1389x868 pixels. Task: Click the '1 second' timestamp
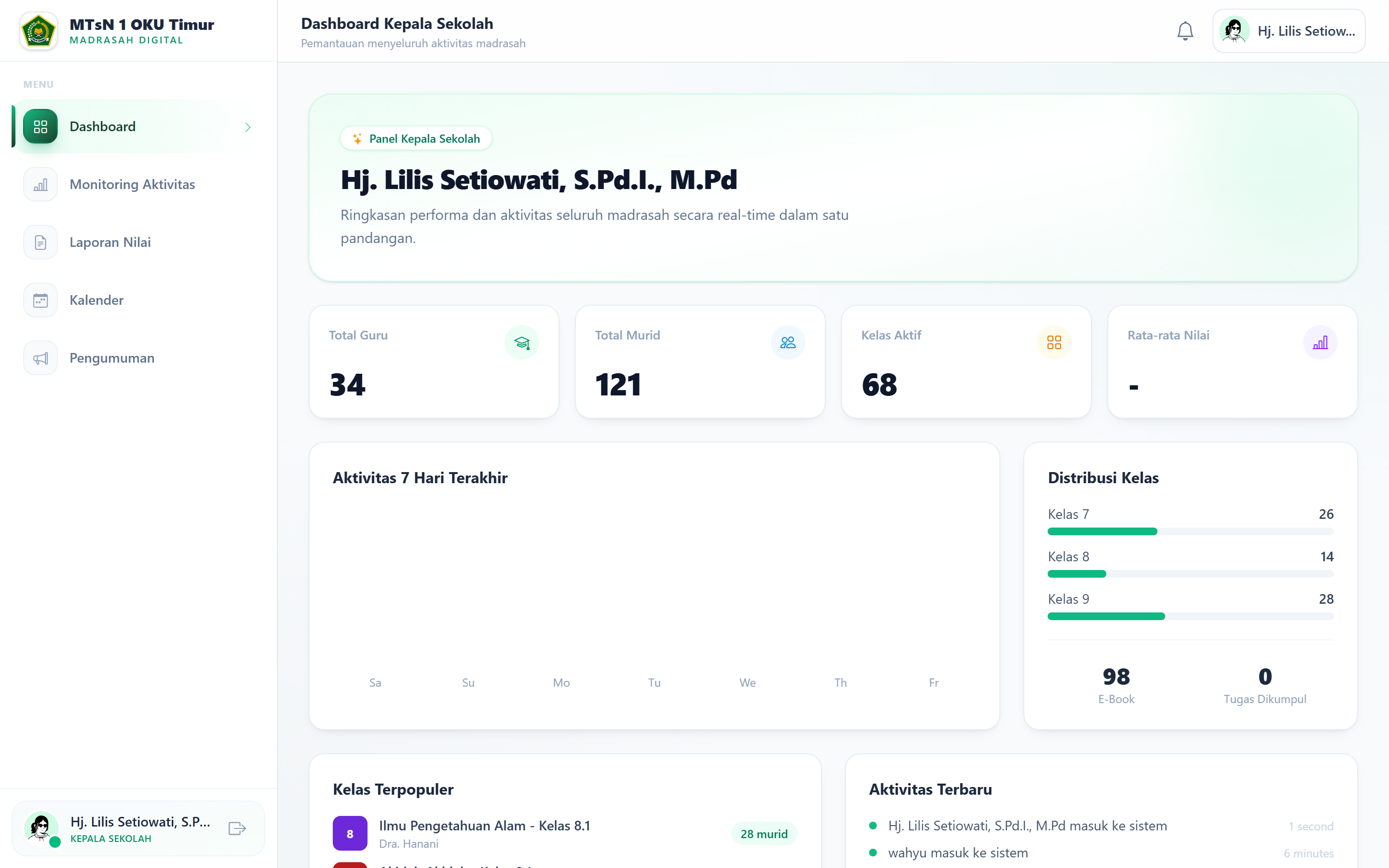1311,827
